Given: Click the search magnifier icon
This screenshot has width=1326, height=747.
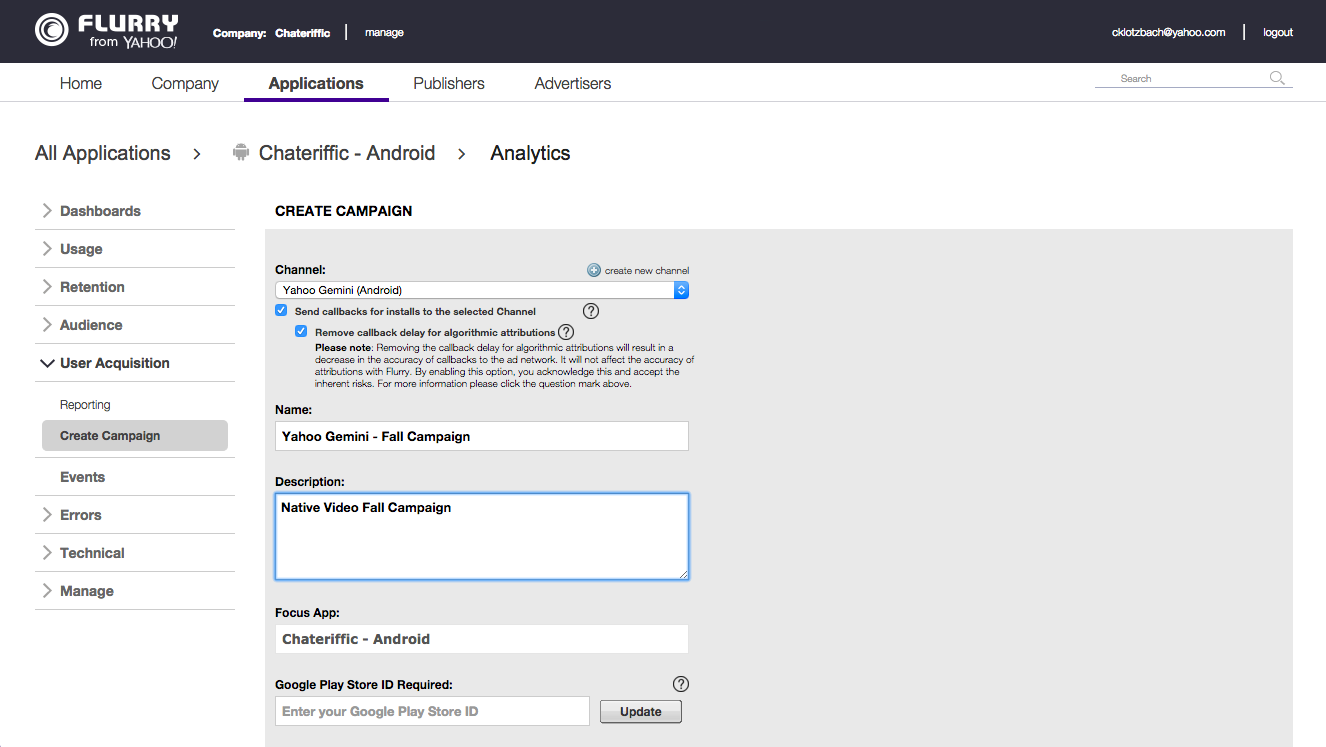Looking at the screenshot, I should tap(1277, 78).
